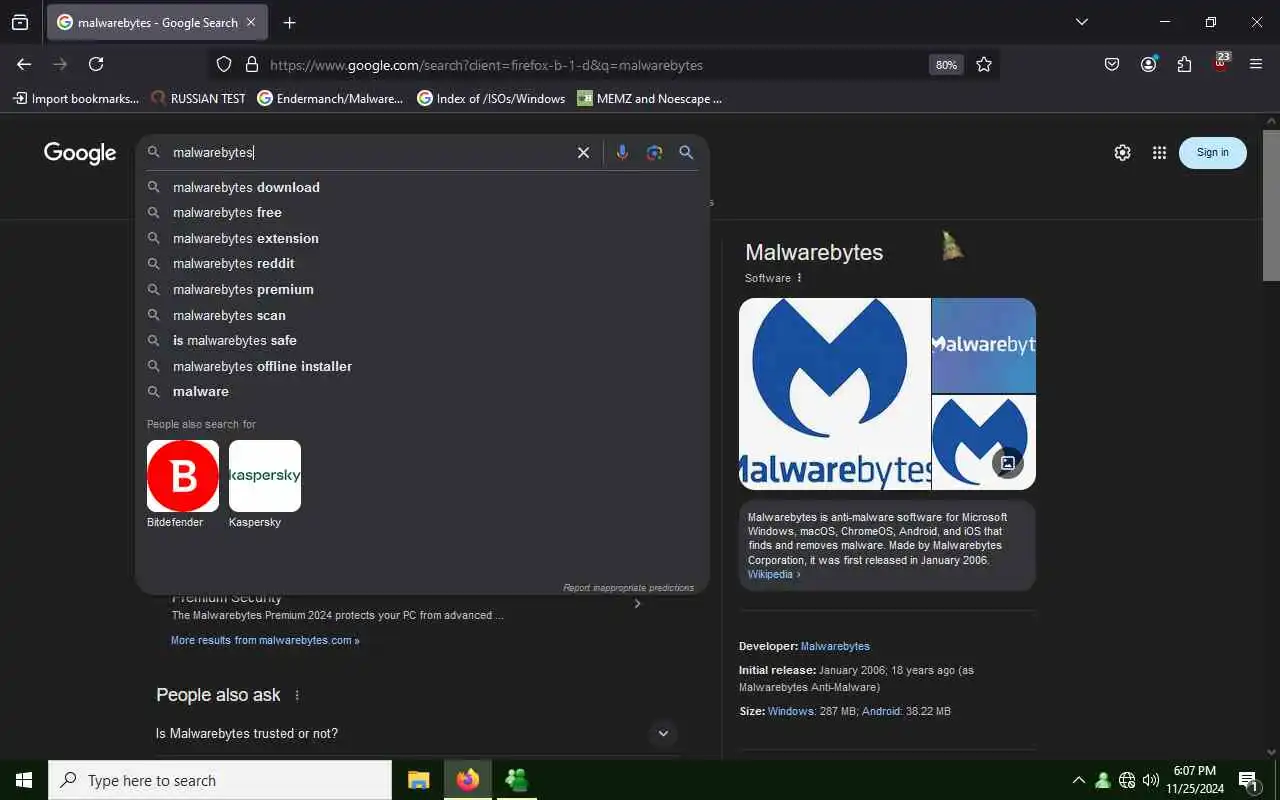The image size is (1280, 800).
Task: Open the Extensions puzzle icon
Action: click(x=1184, y=64)
